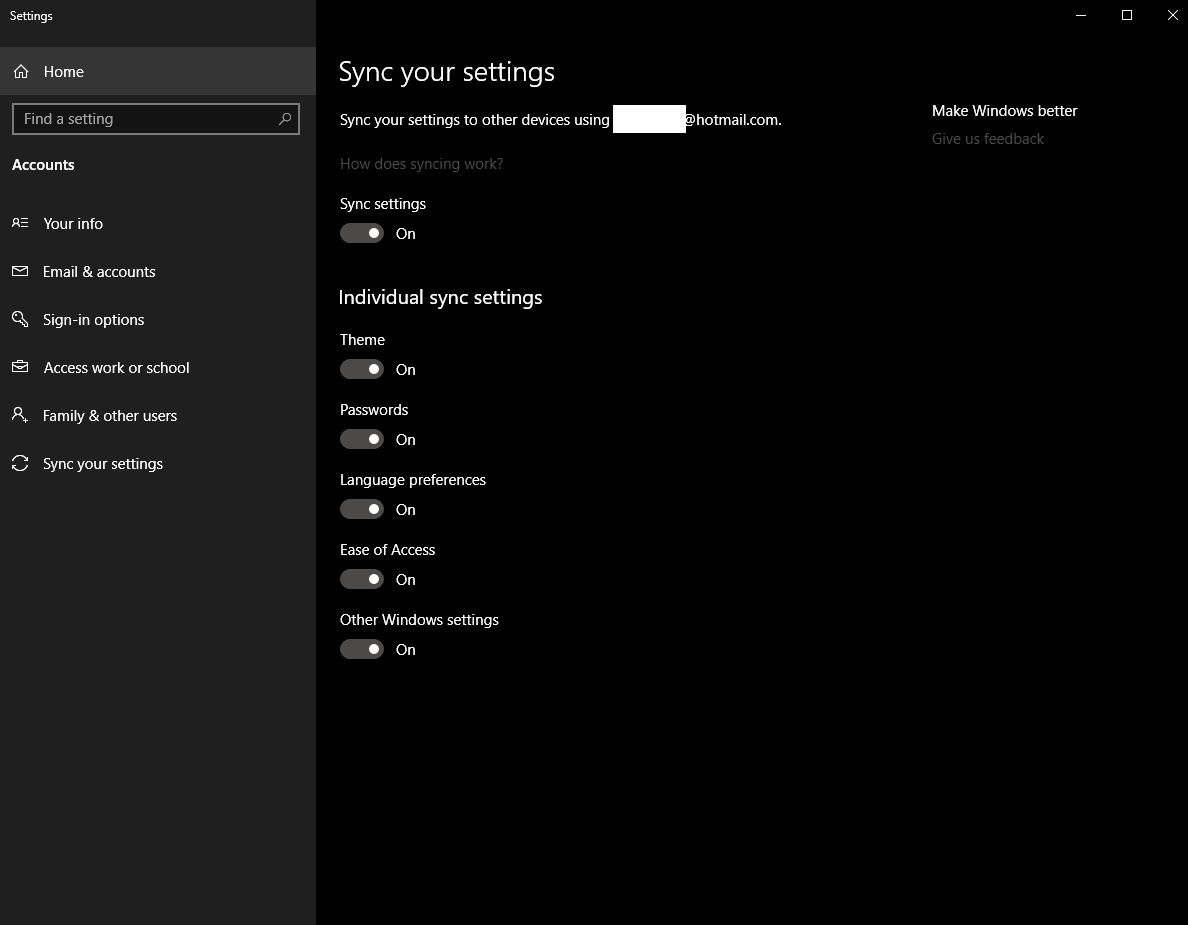The height and width of the screenshot is (925, 1188).
Task: Click the Sign-in options key icon
Action: (x=20, y=319)
